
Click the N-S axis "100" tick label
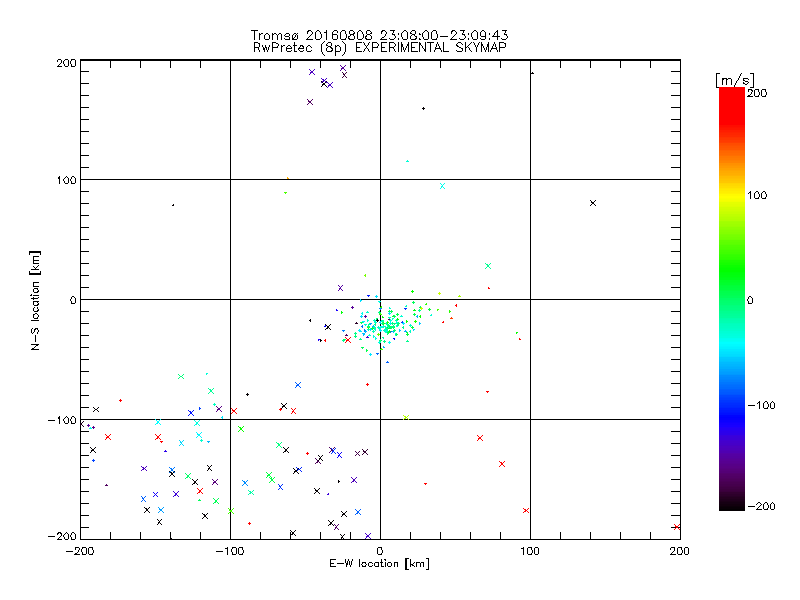tap(67, 180)
